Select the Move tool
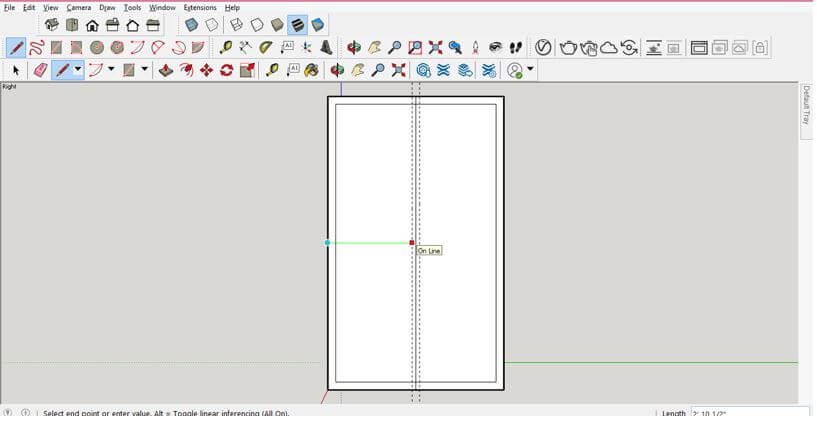The height and width of the screenshot is (422, 817). (206, 70)
